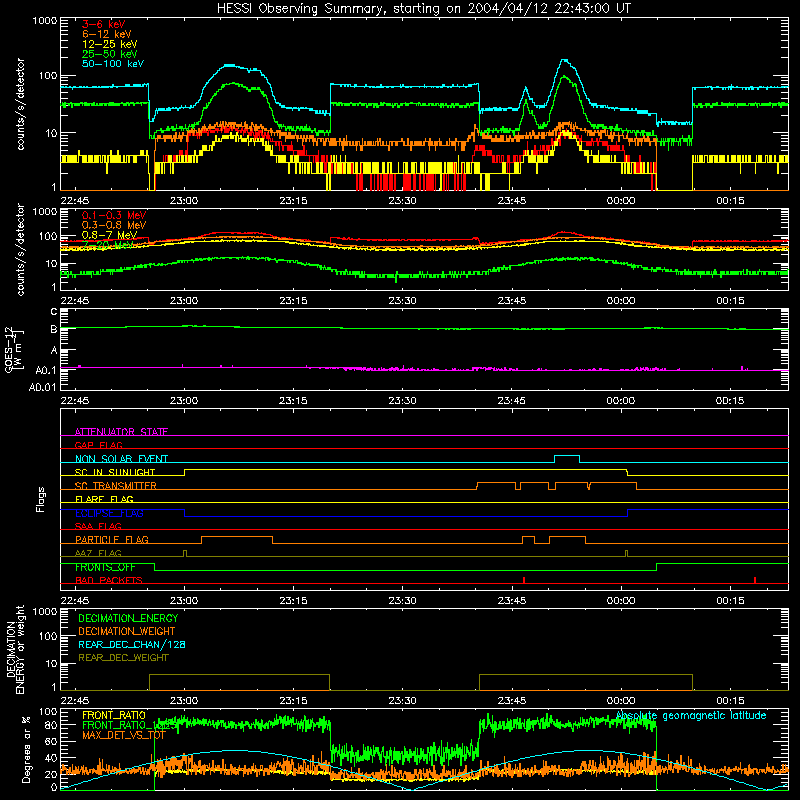Select the DECIMATION_ENERGY legend label

(x=128, y=618)
